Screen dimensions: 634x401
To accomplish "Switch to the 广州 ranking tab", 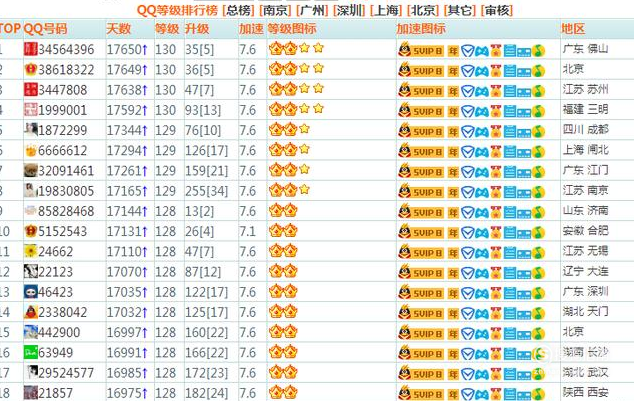I will [312, 10].
